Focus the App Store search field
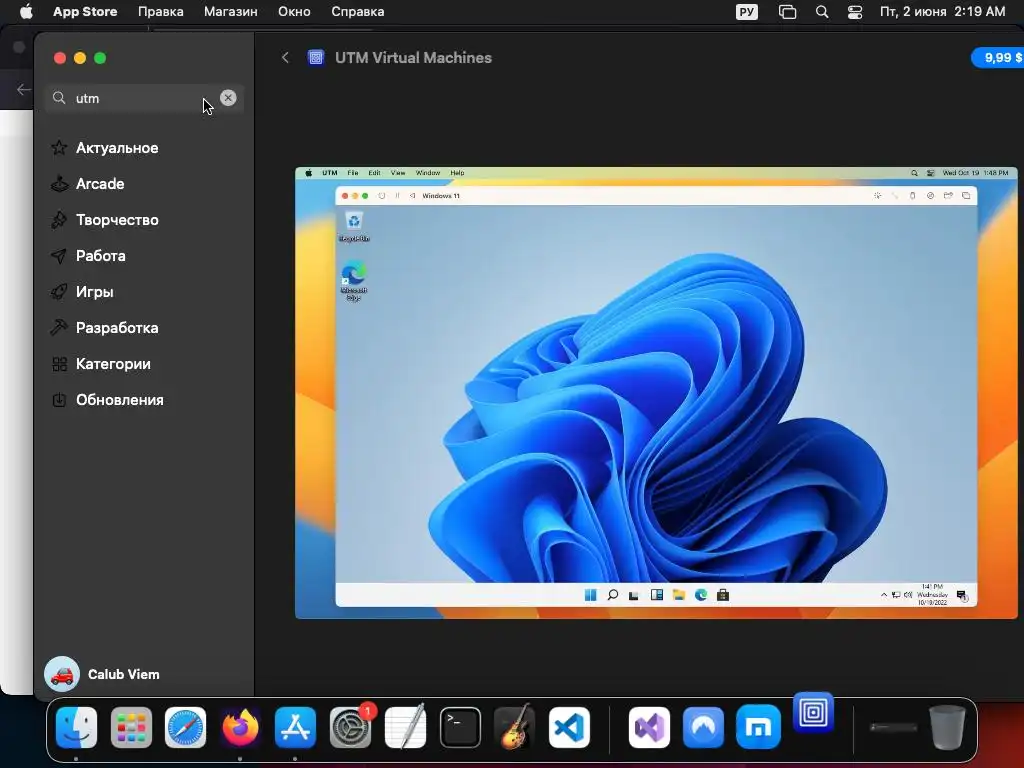Viewport: 1024px width, 768px height. coord(144,98)
